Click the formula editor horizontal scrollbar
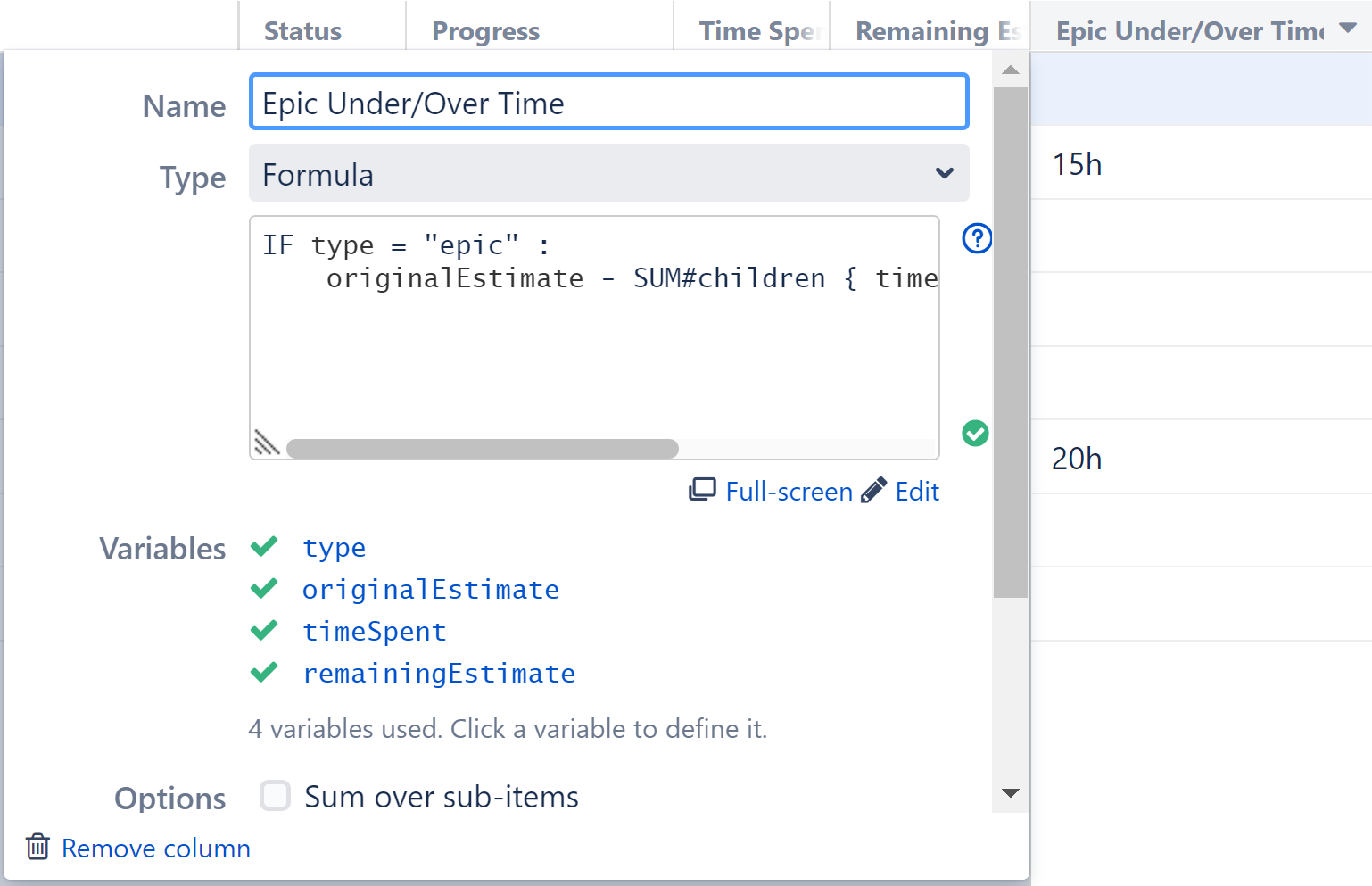The width and height of the screenshot is (1372, 886). pyautogui.click(x=482, y=448)
